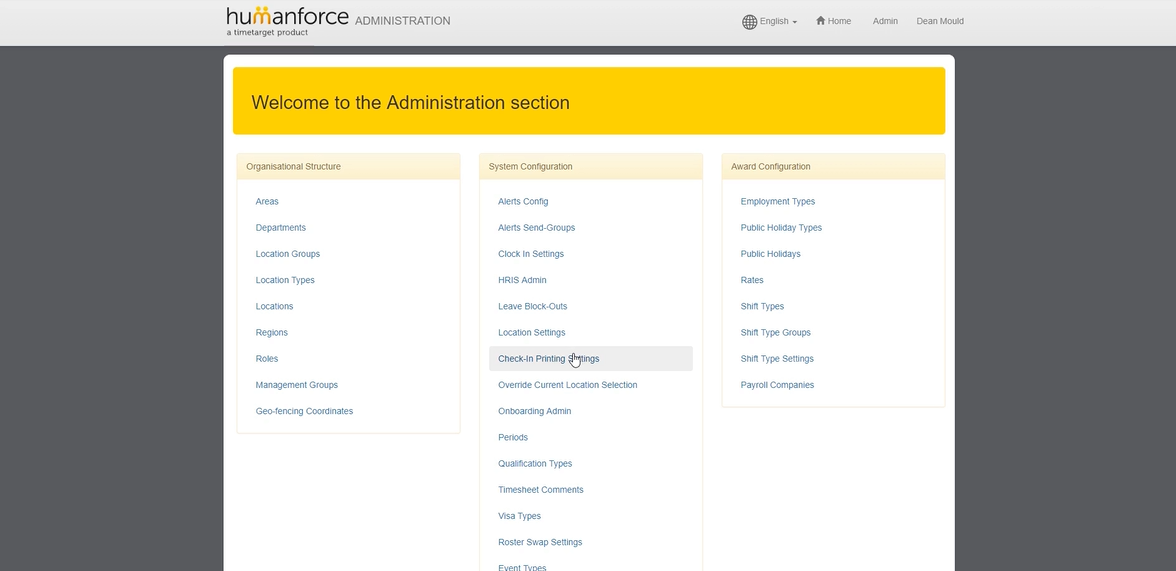Select Rates
This screenshot has height=571, width=1176.
coord(752,280)
